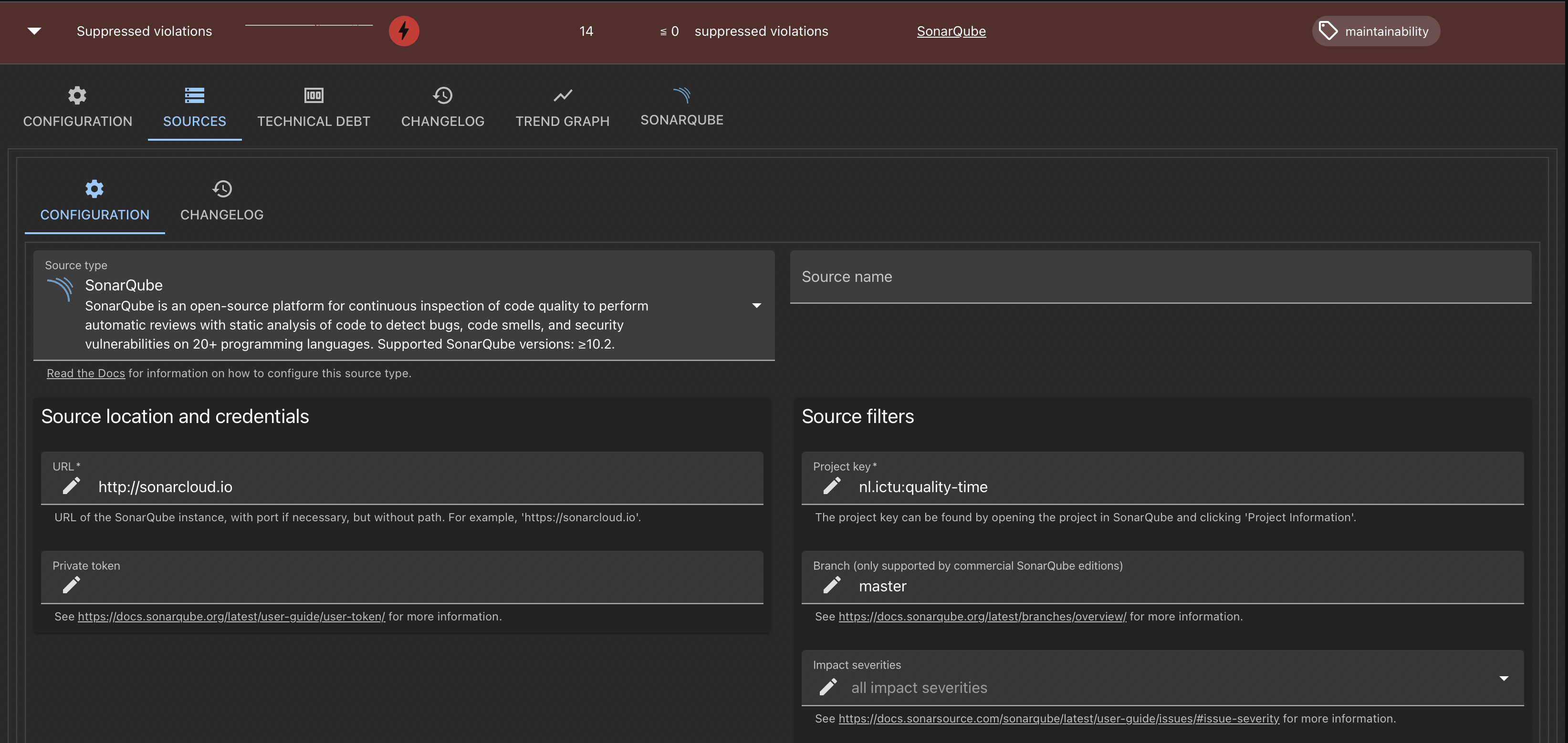Click the 'Source filters' heading

tap(857, 417)
